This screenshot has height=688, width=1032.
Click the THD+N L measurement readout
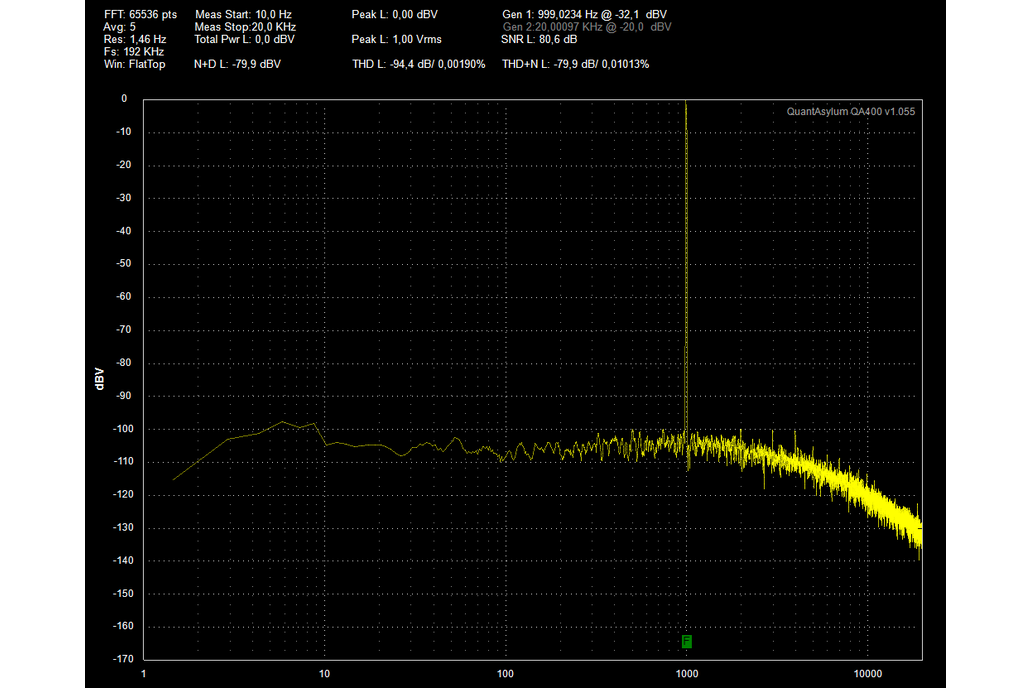(575, 64)
